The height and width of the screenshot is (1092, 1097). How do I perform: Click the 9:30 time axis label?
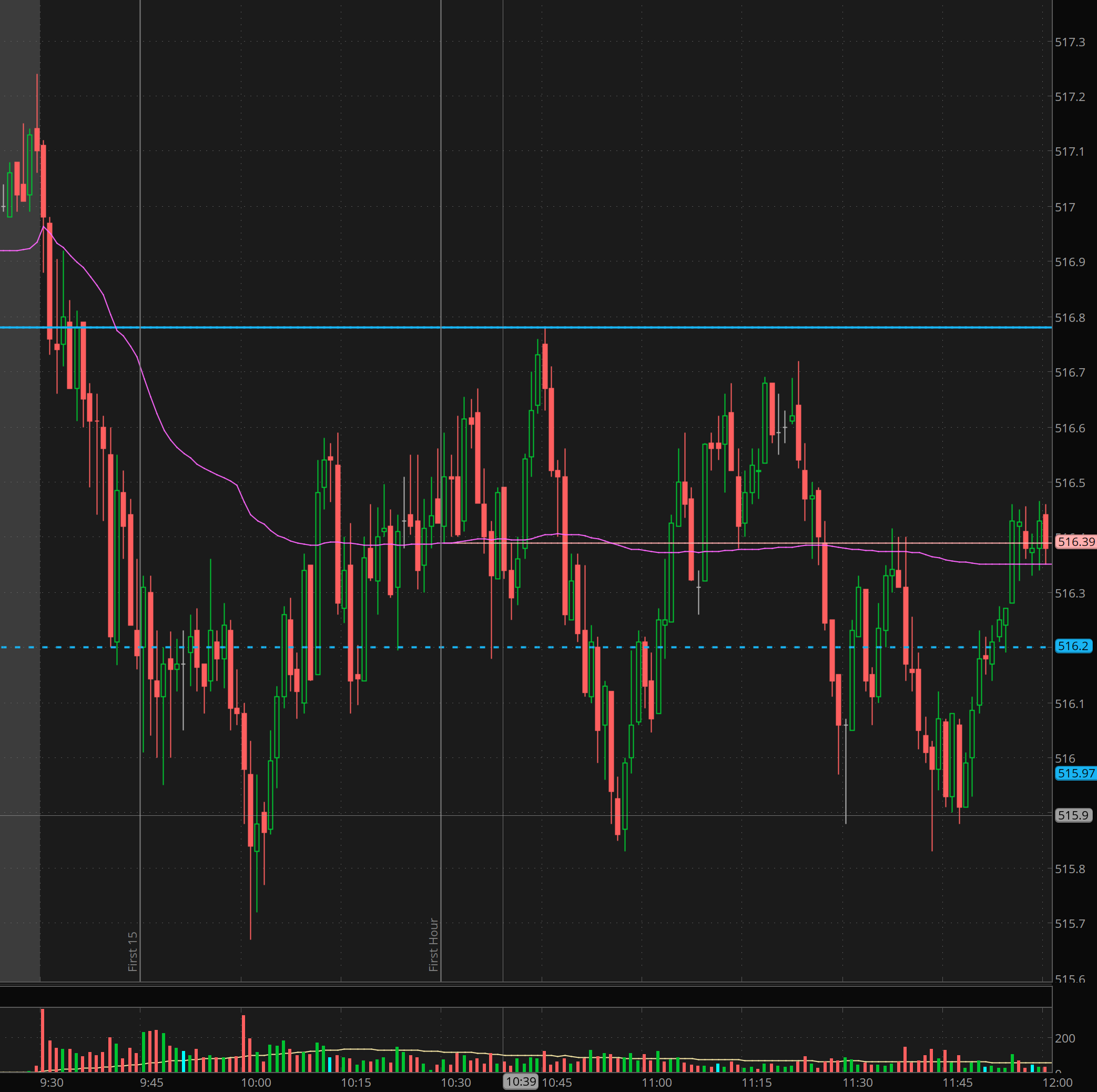click(x=52, y=1083)
